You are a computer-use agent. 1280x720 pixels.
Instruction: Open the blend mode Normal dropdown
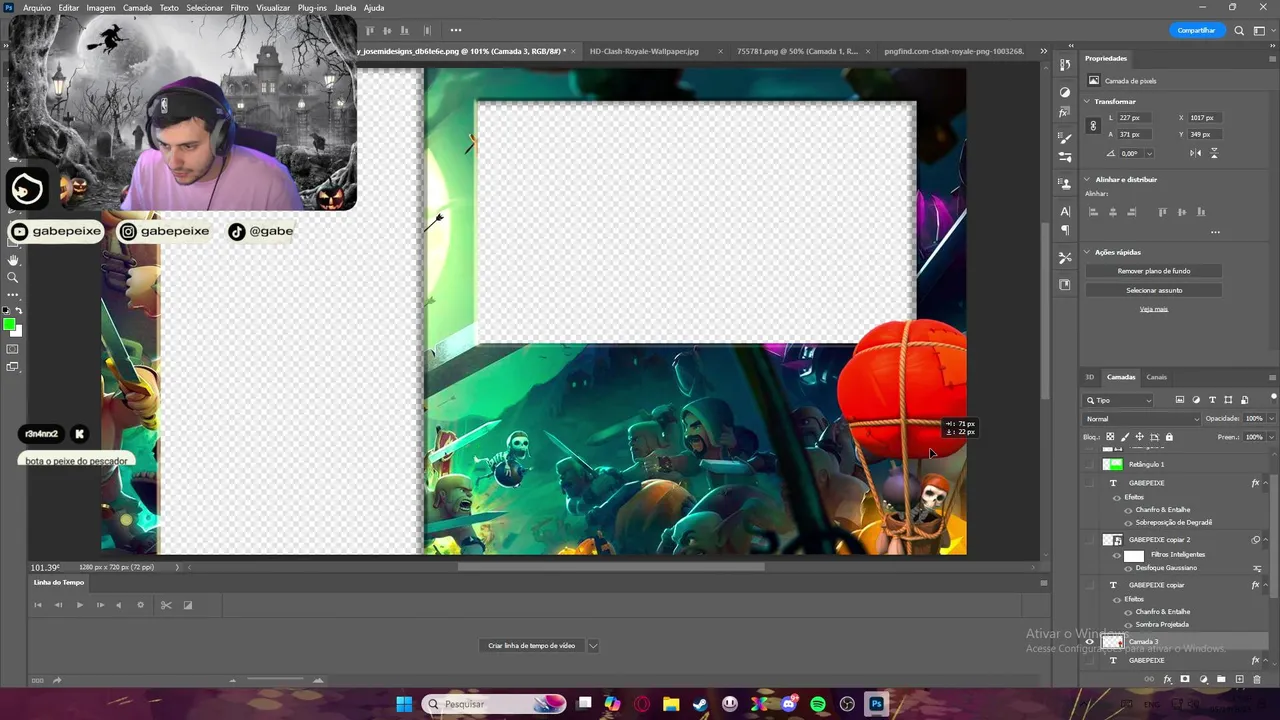click(1142, 419)
